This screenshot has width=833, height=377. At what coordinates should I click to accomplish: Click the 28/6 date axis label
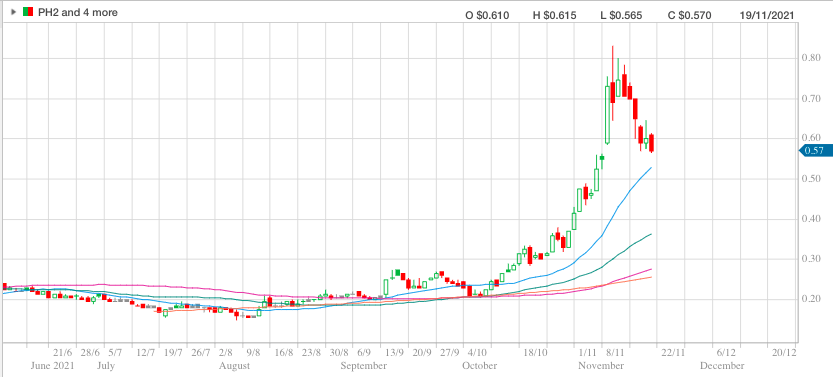point(90,353)
